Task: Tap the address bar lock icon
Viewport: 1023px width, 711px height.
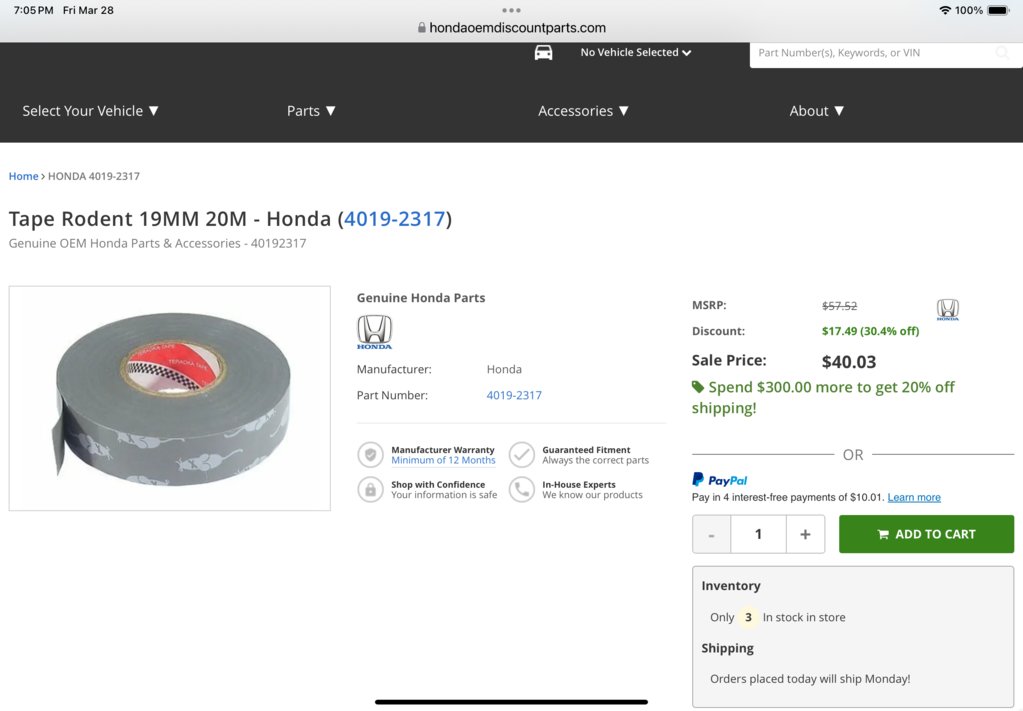Action: point(421,28)
